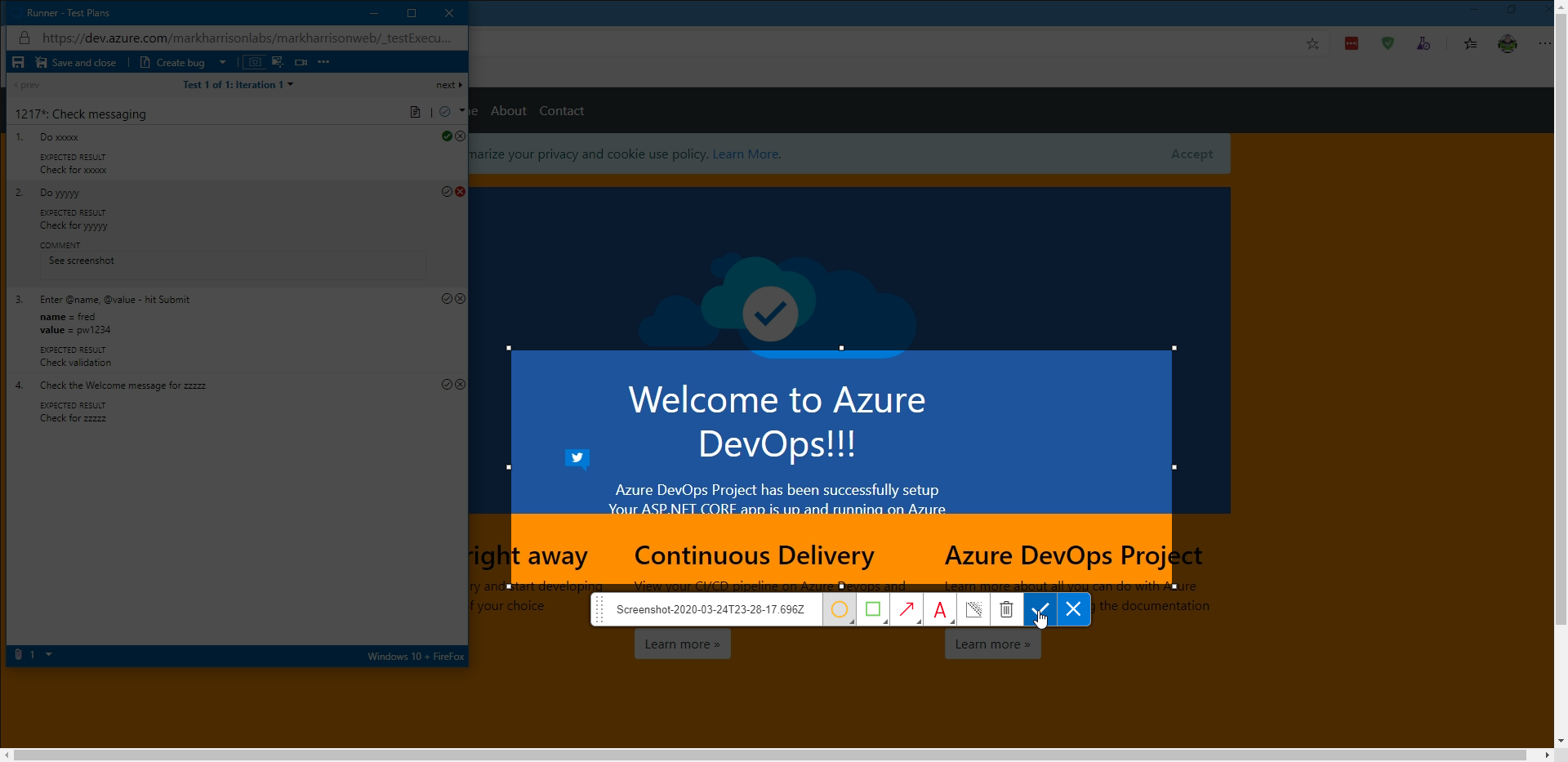The height and width of the screenshot is (762, 1568).
Task: Select the green rectangle annotation tool
Action: pos(873,609)
